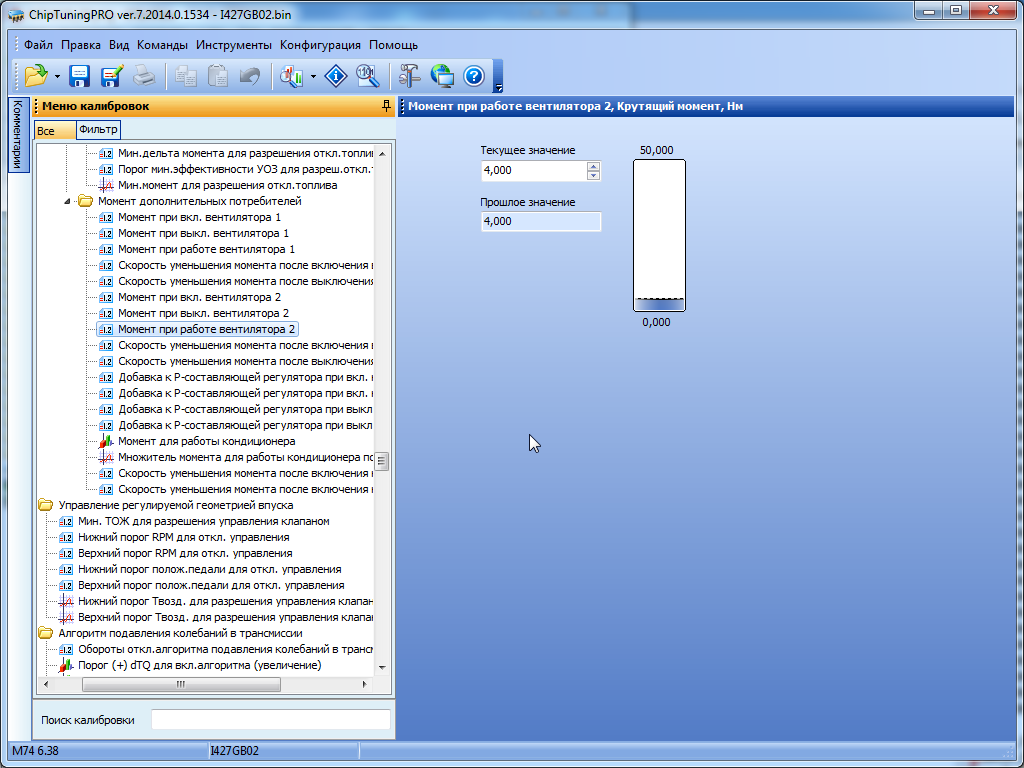Click the blue question mark help icon

474,76
